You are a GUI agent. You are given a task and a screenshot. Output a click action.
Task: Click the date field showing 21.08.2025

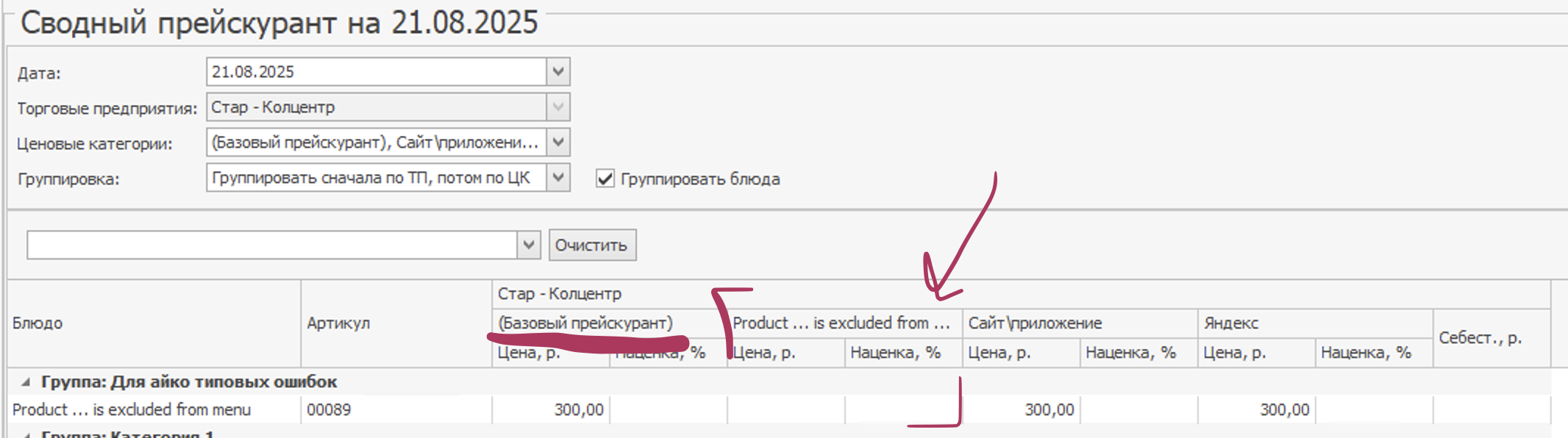click(x=375, y=72)
